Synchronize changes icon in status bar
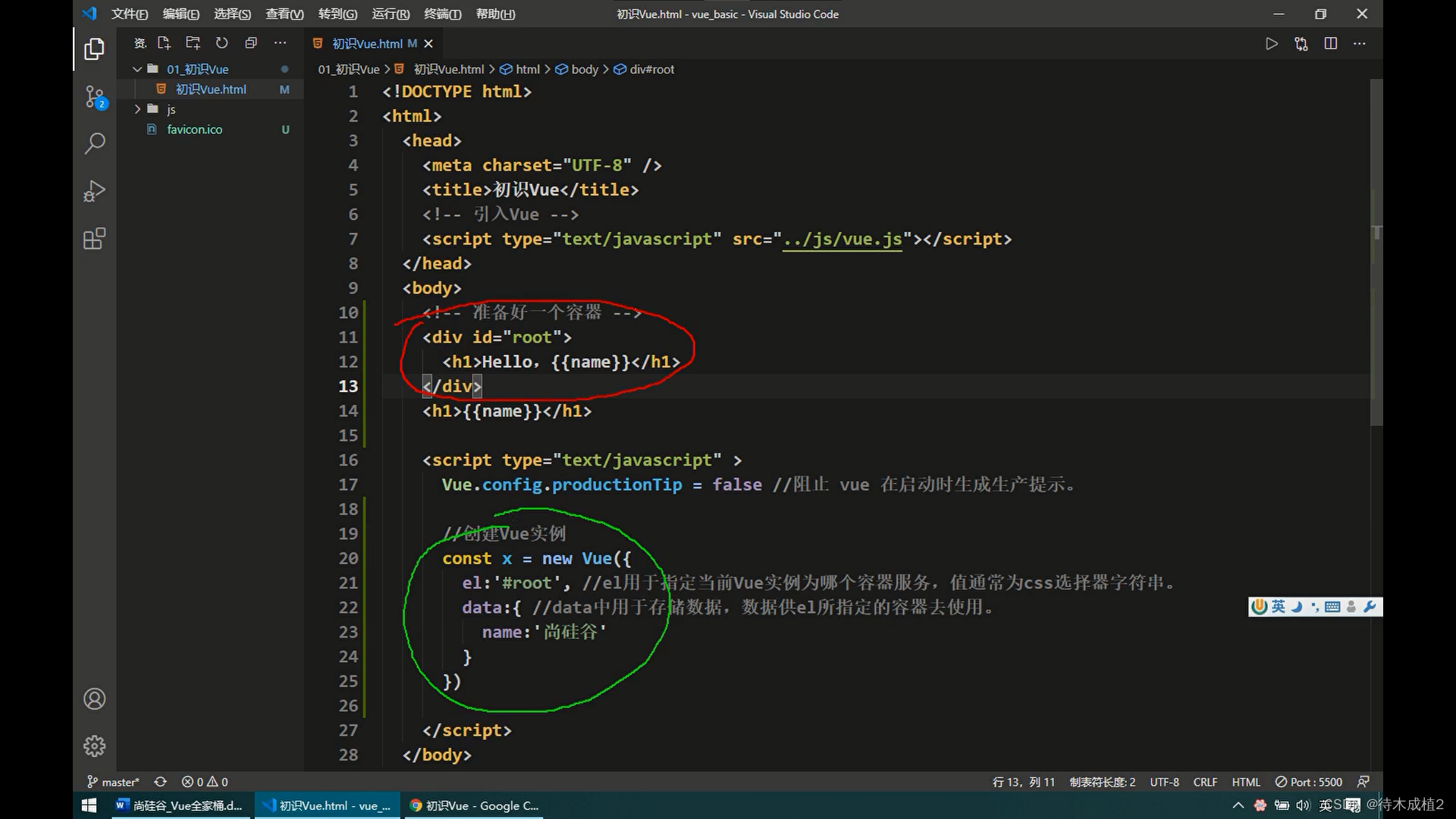1456x819 pixels. pyautogui.click(x=160, y=782)
